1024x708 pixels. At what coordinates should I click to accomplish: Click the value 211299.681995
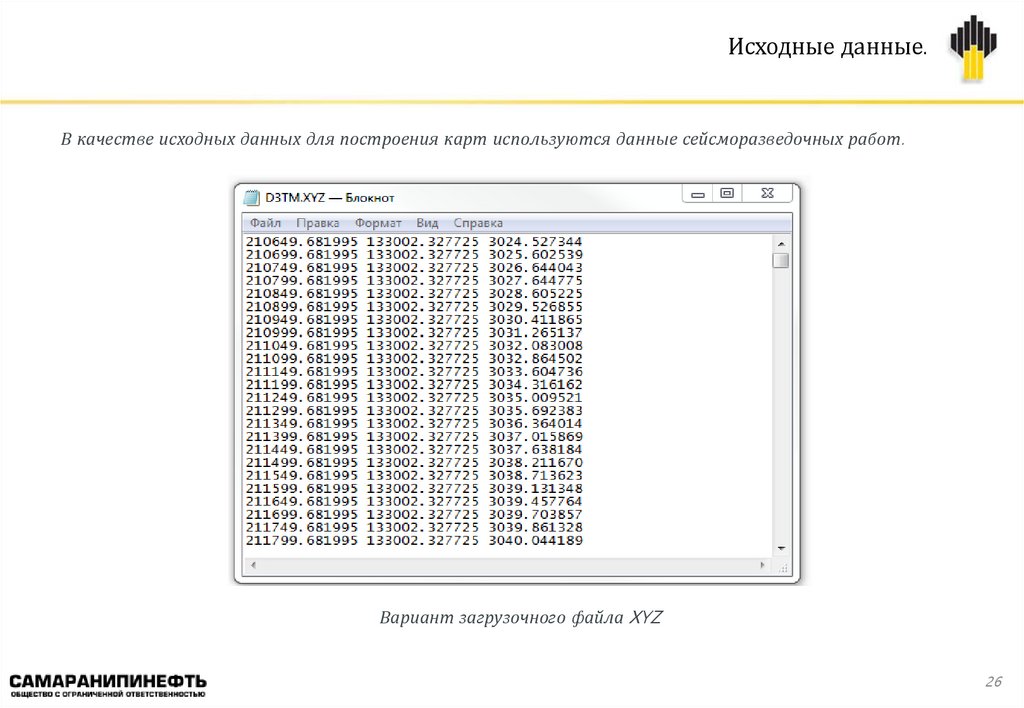click(x=302, y=411)
